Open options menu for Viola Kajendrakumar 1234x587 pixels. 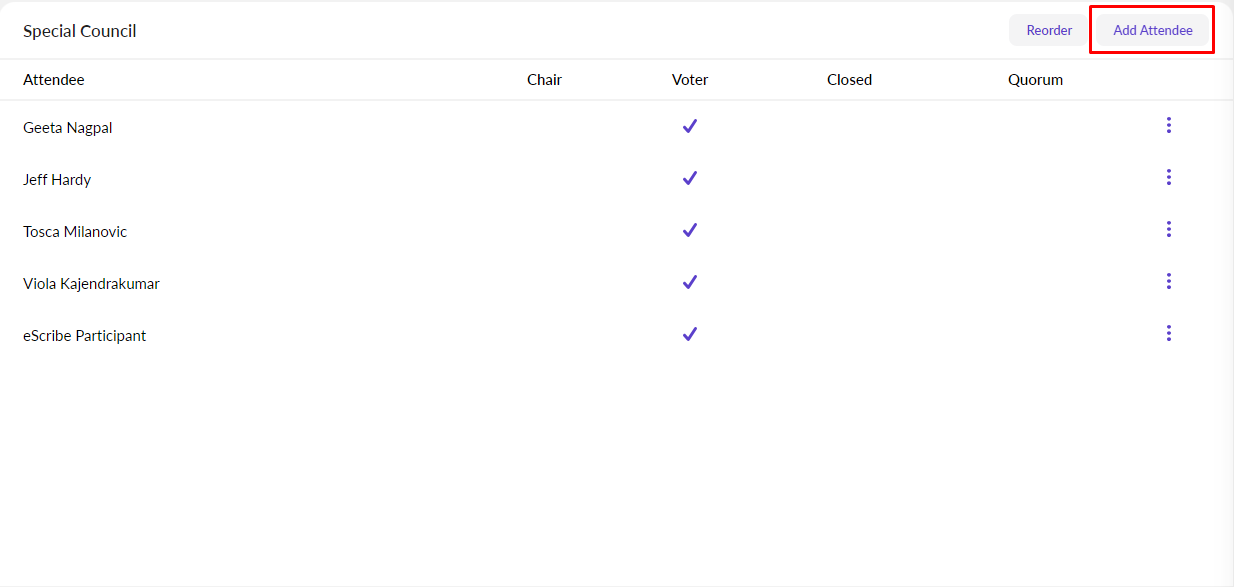click(x=1168, y=282)
